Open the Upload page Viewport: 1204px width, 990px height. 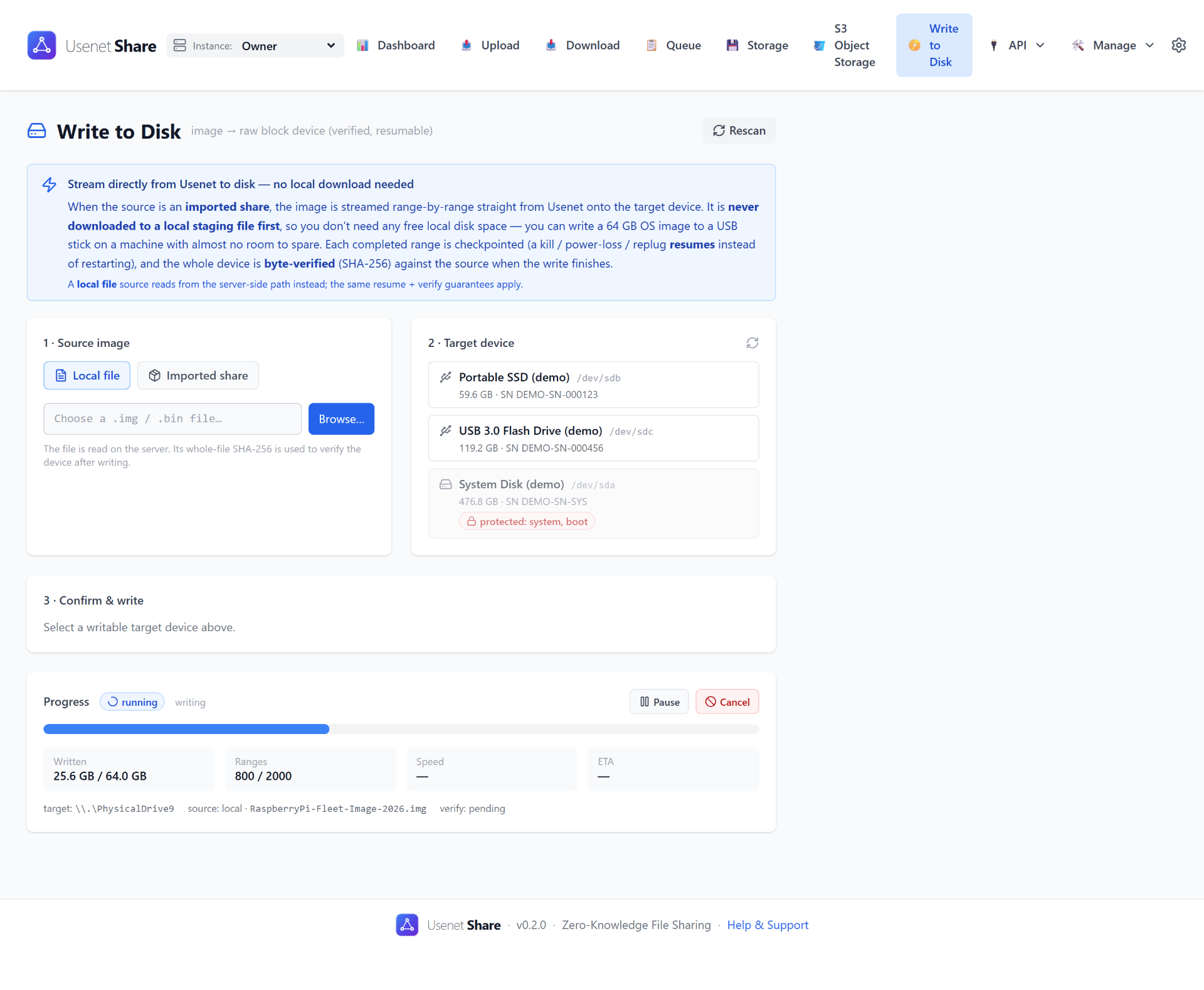(x=490, y=45)
